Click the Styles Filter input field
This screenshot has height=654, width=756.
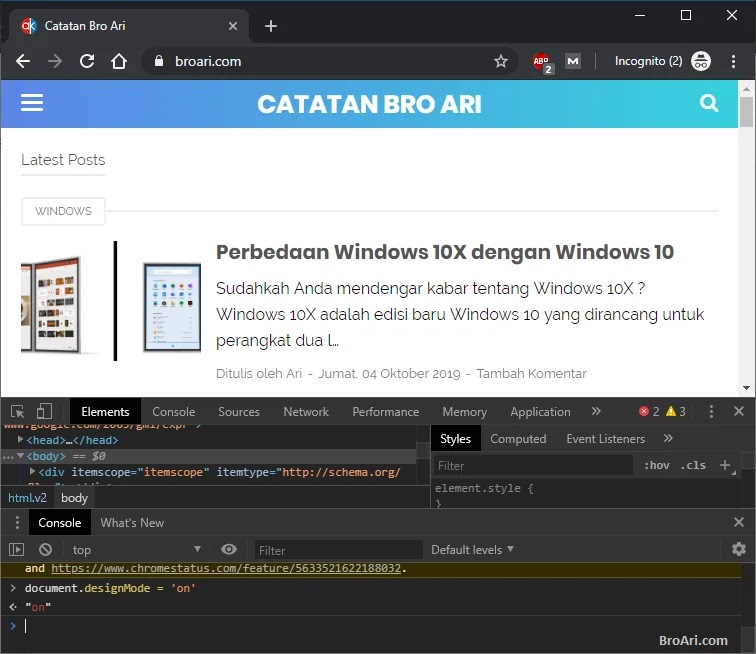click(x=533, y=465)
